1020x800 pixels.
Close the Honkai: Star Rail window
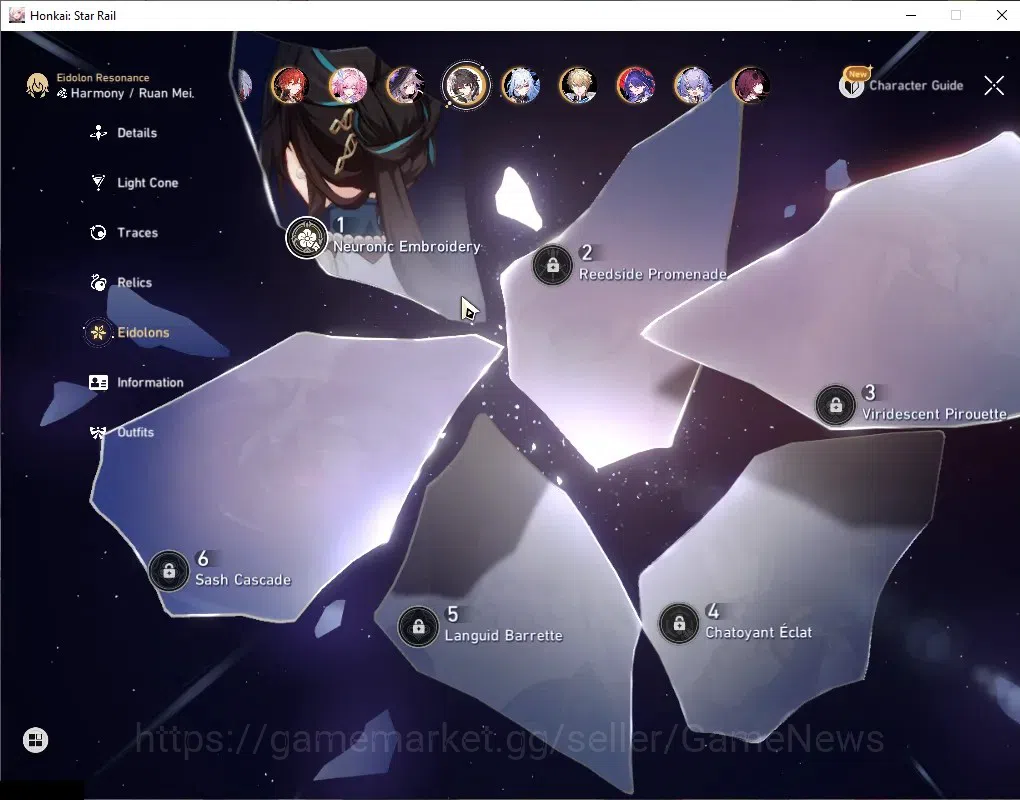(x=1002, y=15)
